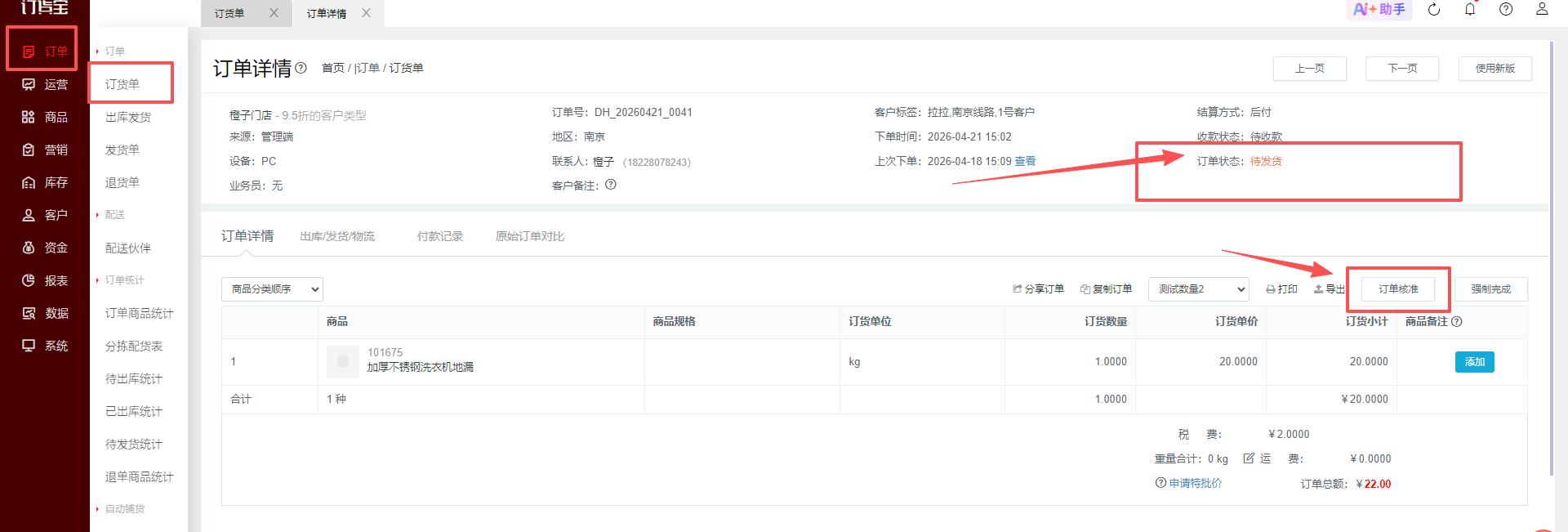
Task: Open the 订单 section in main sidebar
Action: [x=44, y=51]
